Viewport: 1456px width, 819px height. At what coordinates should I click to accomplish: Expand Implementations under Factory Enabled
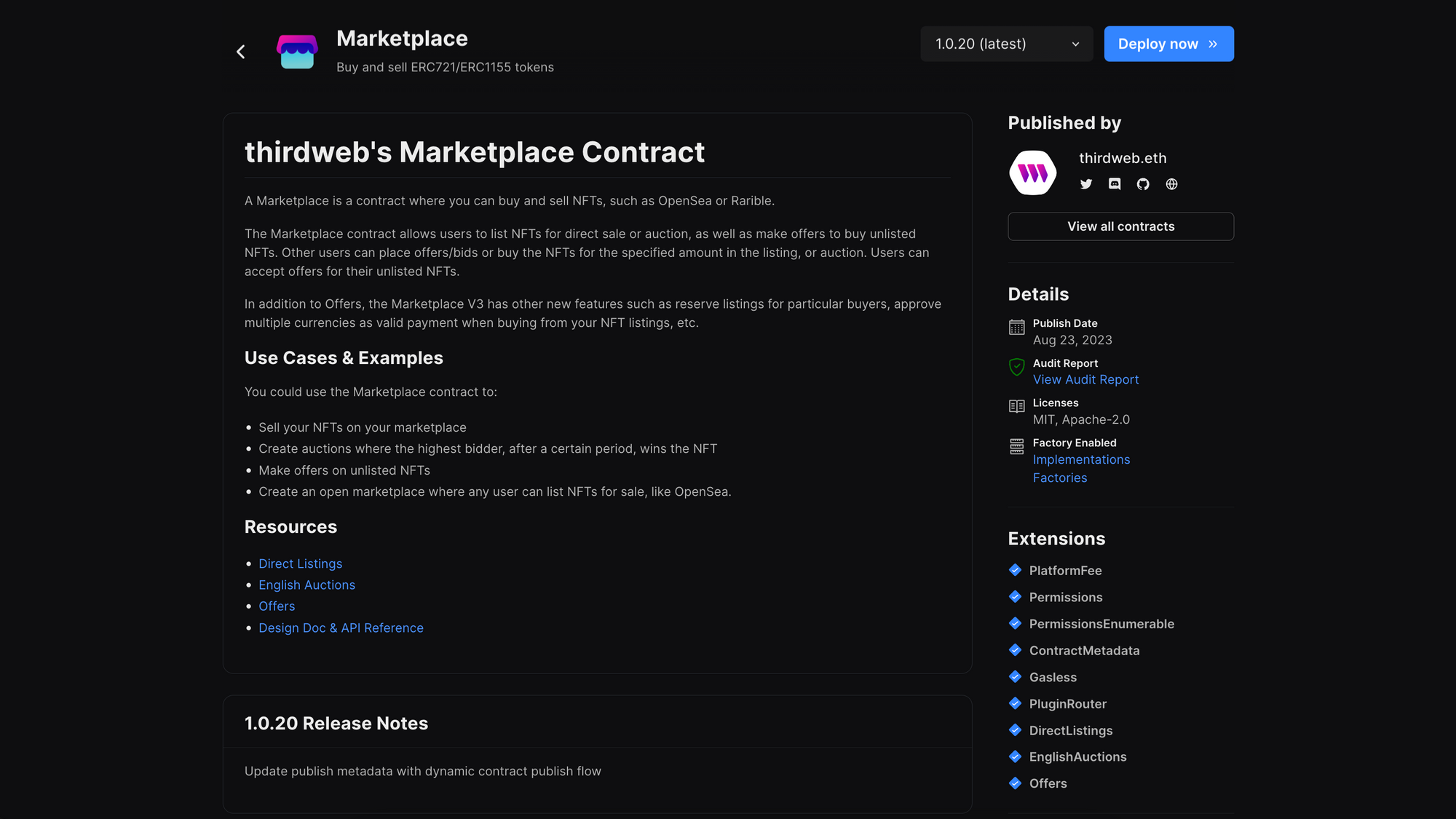(1081, 459)
